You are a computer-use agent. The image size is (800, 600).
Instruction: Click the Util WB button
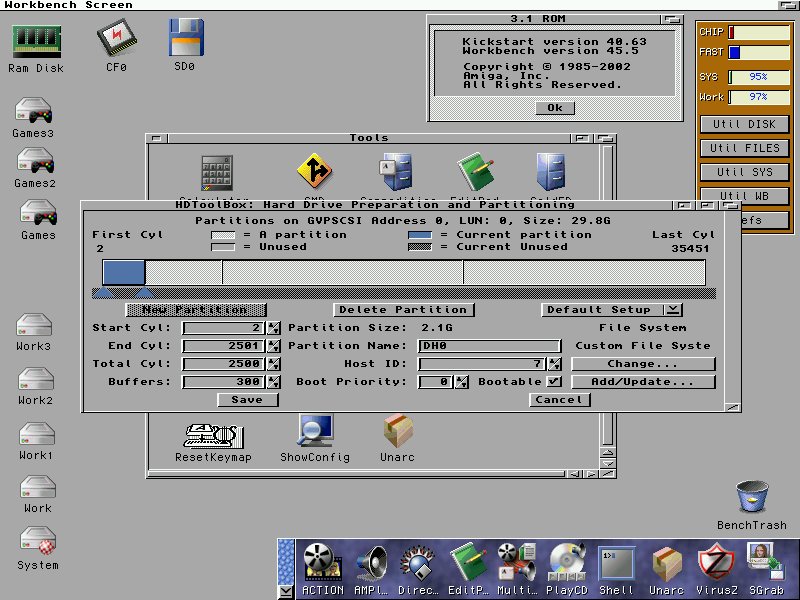(x=744, y=196)
